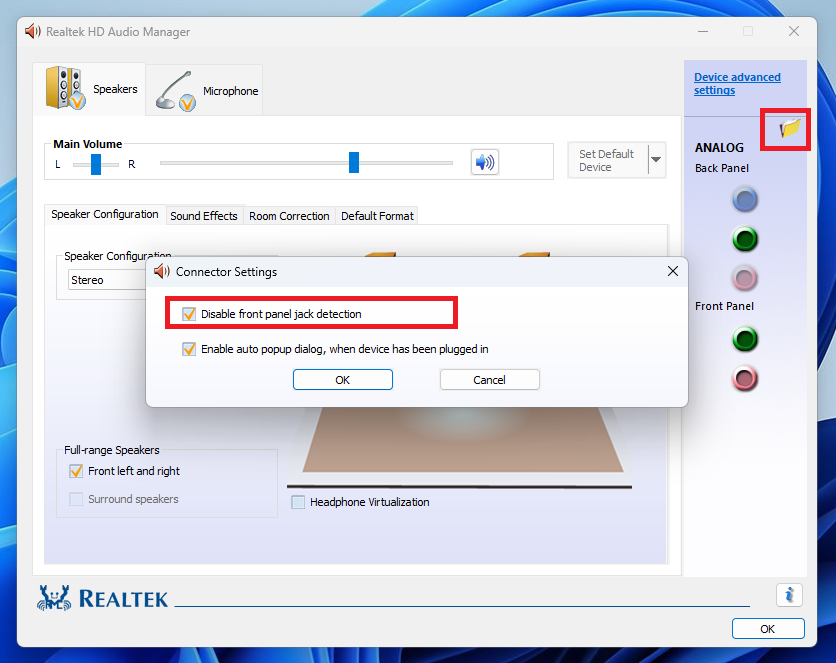836x663 pixels.
Task: Click the L/R balance slider handle
Action: pyautogui.click(x=96, y=164)
